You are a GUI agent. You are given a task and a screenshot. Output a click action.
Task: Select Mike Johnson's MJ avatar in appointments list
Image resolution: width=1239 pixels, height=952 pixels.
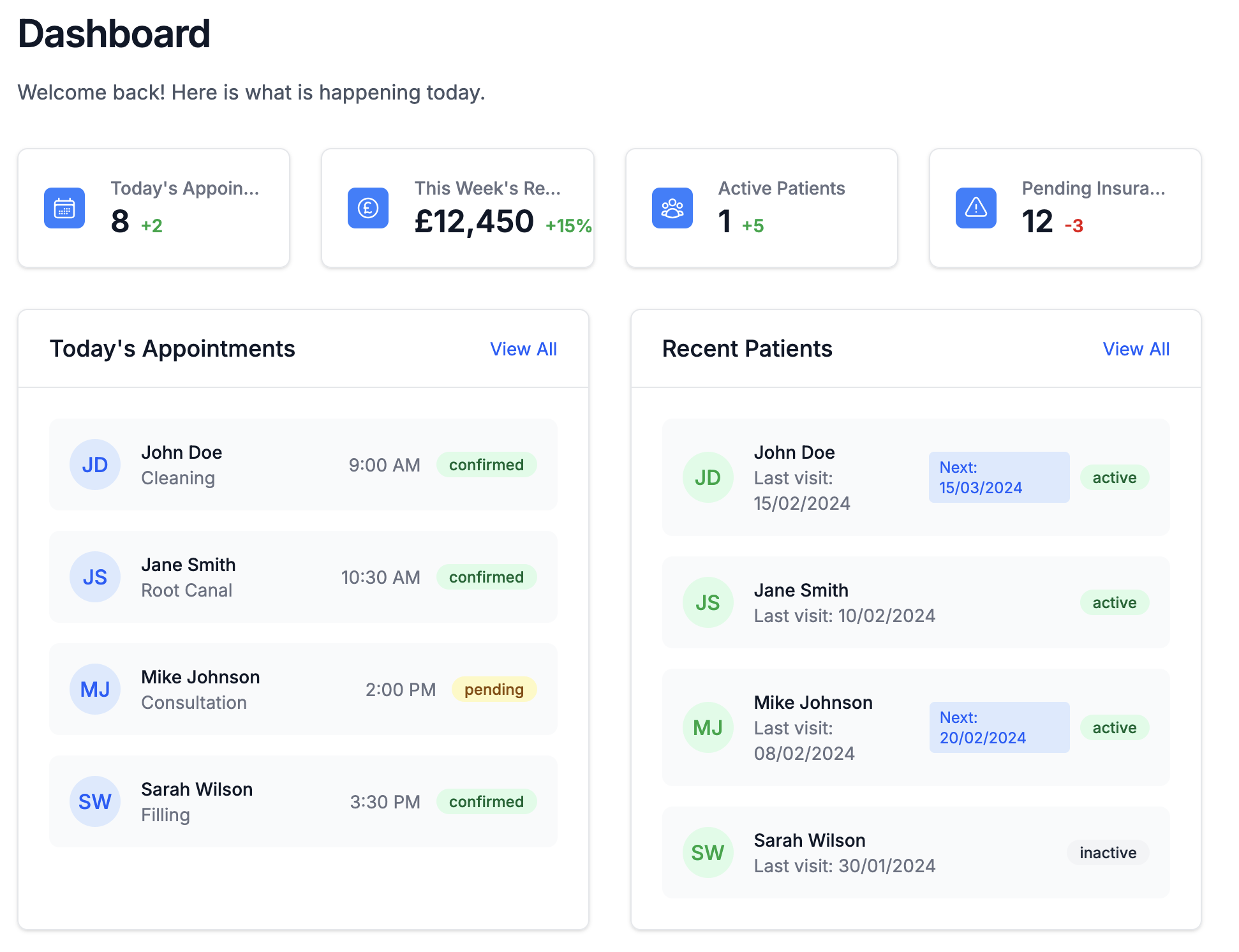[95, 689]
